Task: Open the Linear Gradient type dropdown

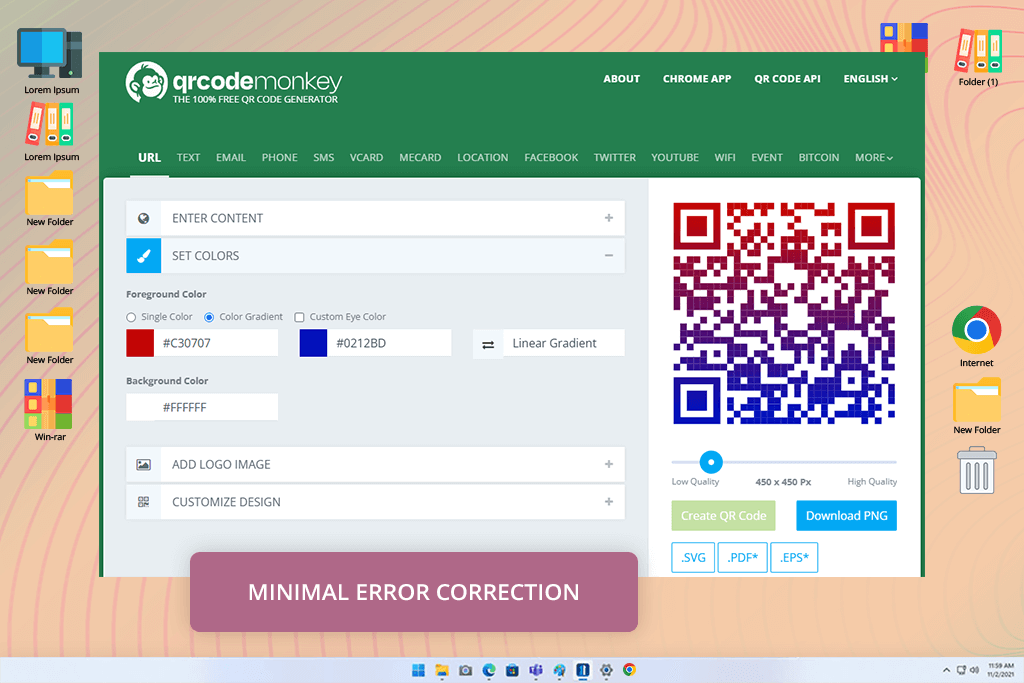Action: pos(564,343)
